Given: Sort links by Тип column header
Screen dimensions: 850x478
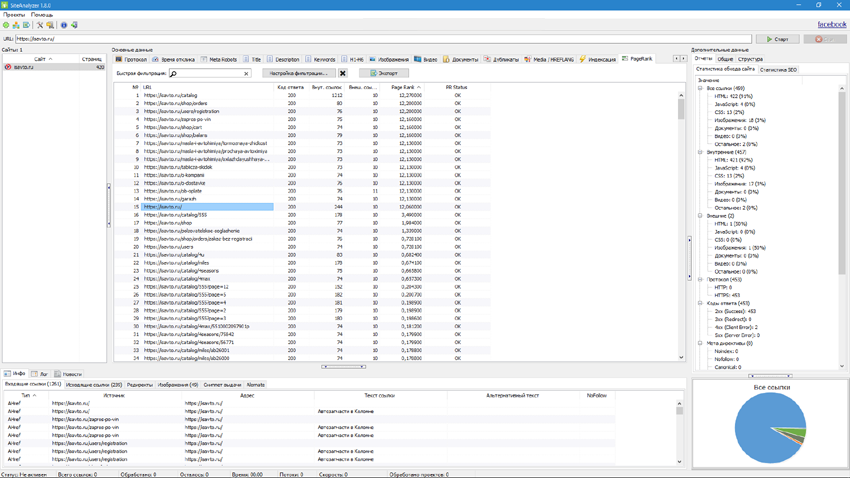Looking at the screenshot, I should tap(26, 396).
